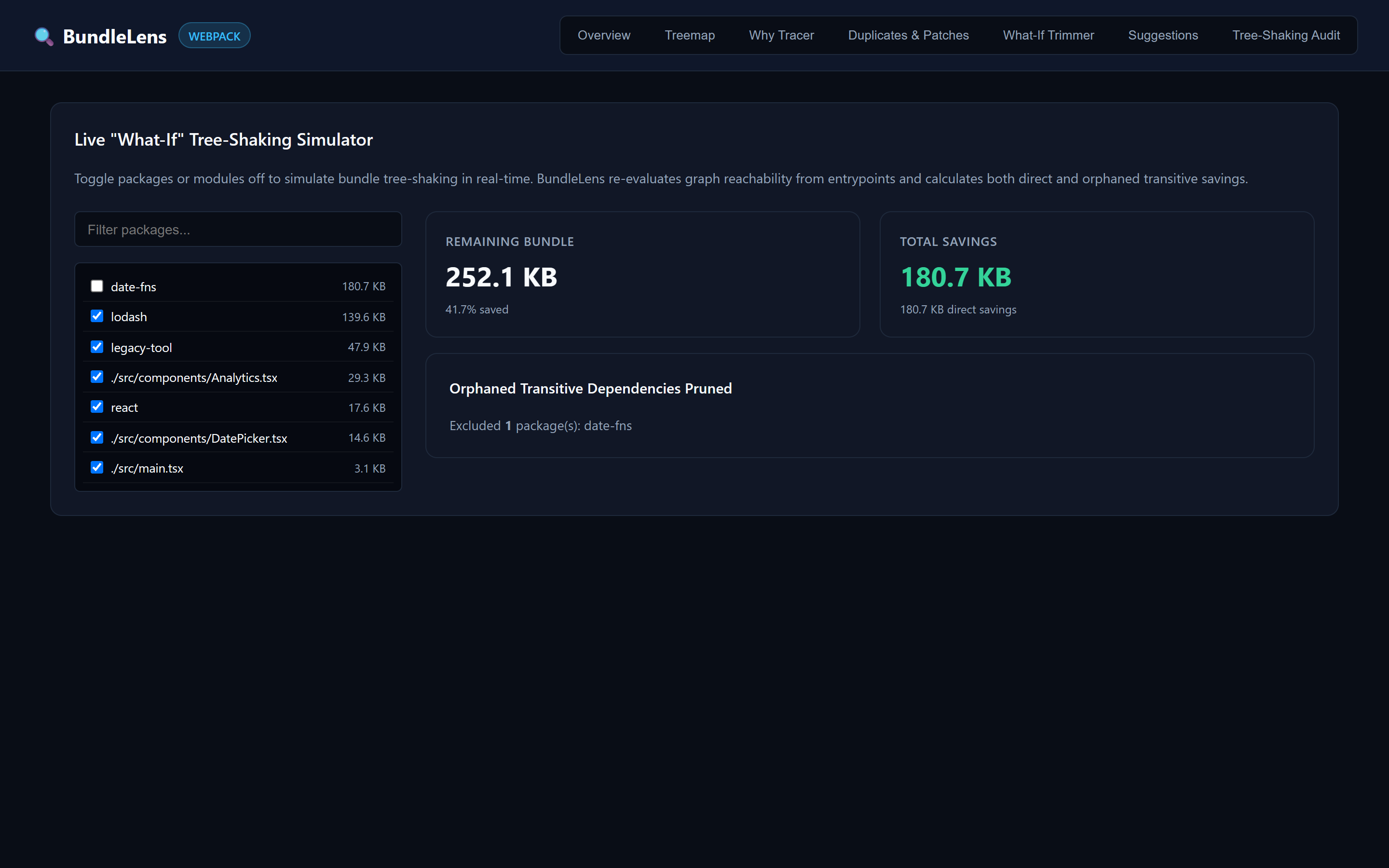Click the 3.1 KB size value

(x=369, y=468)
